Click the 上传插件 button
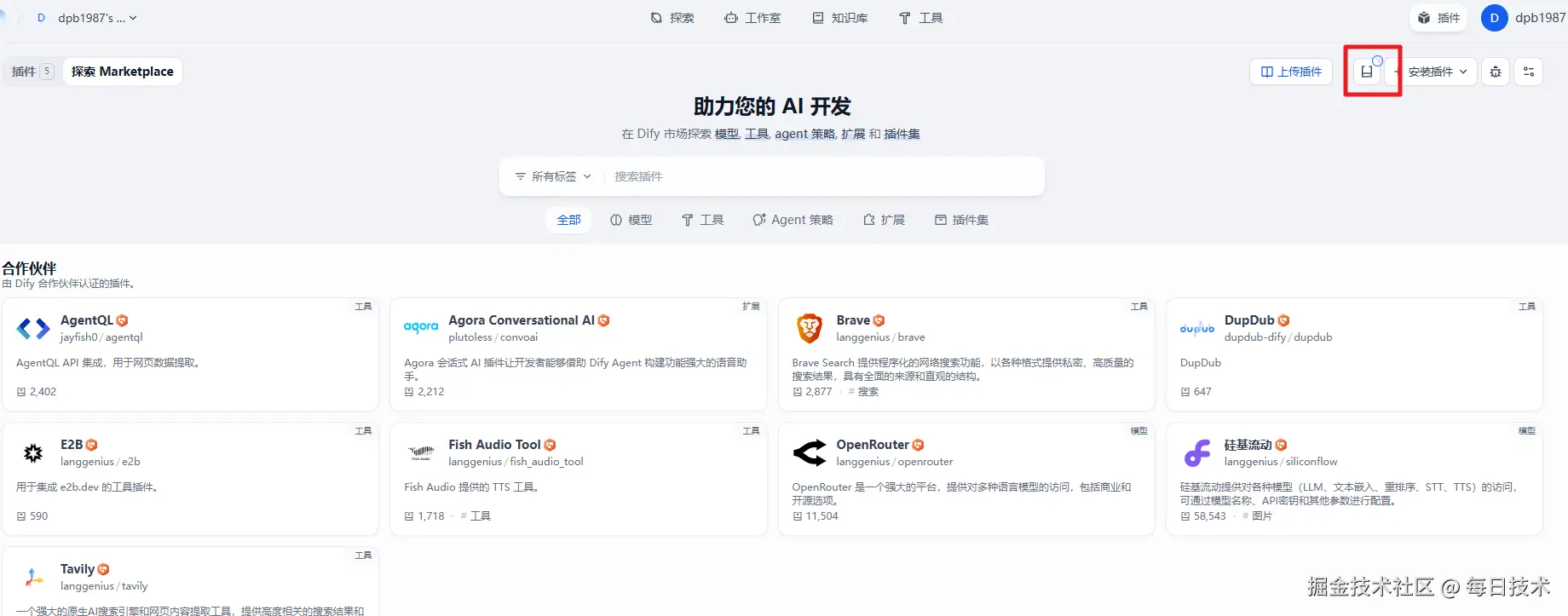The width and height of the screenshot is (1568, 616). 1291,72
